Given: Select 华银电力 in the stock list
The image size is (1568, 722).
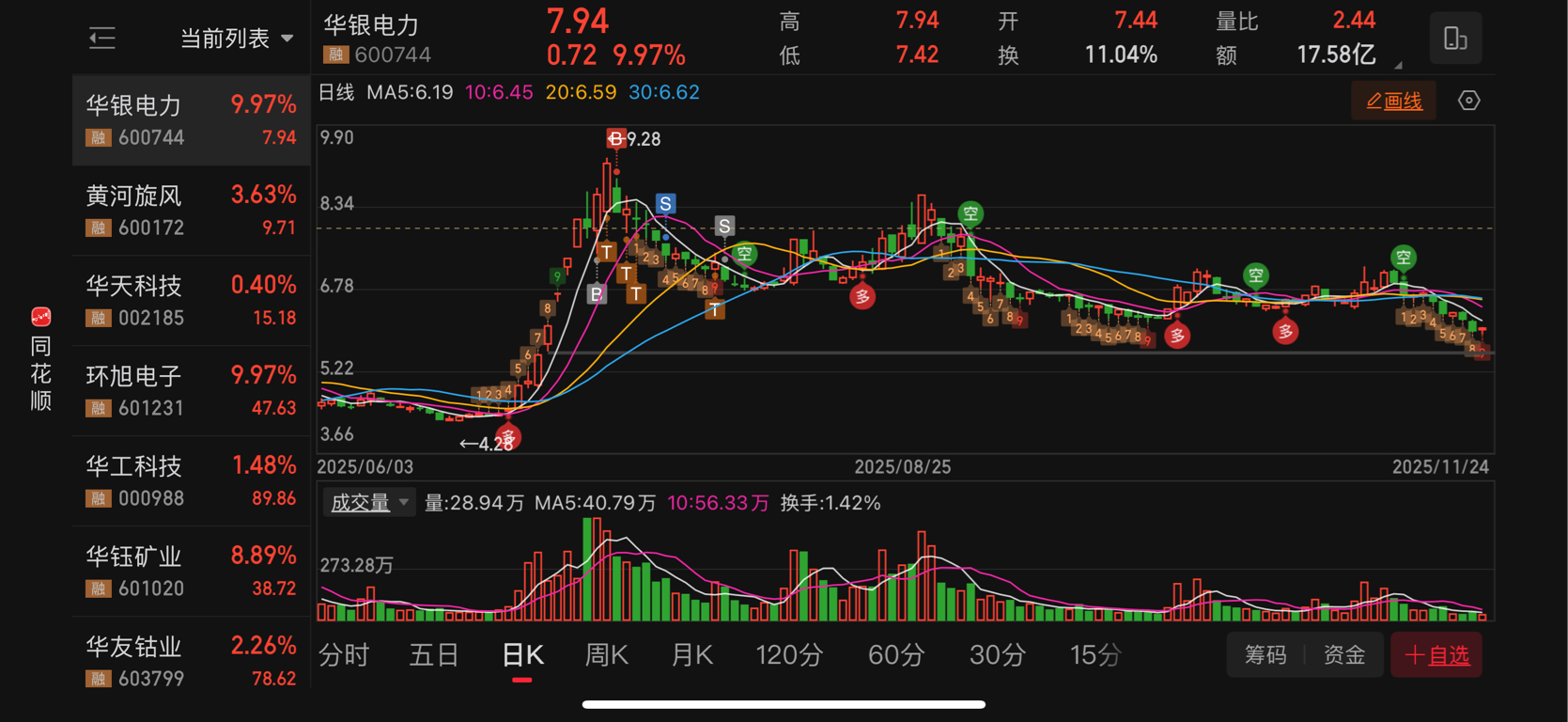Looking at the screenshot, I should click(x=191, y=120).
